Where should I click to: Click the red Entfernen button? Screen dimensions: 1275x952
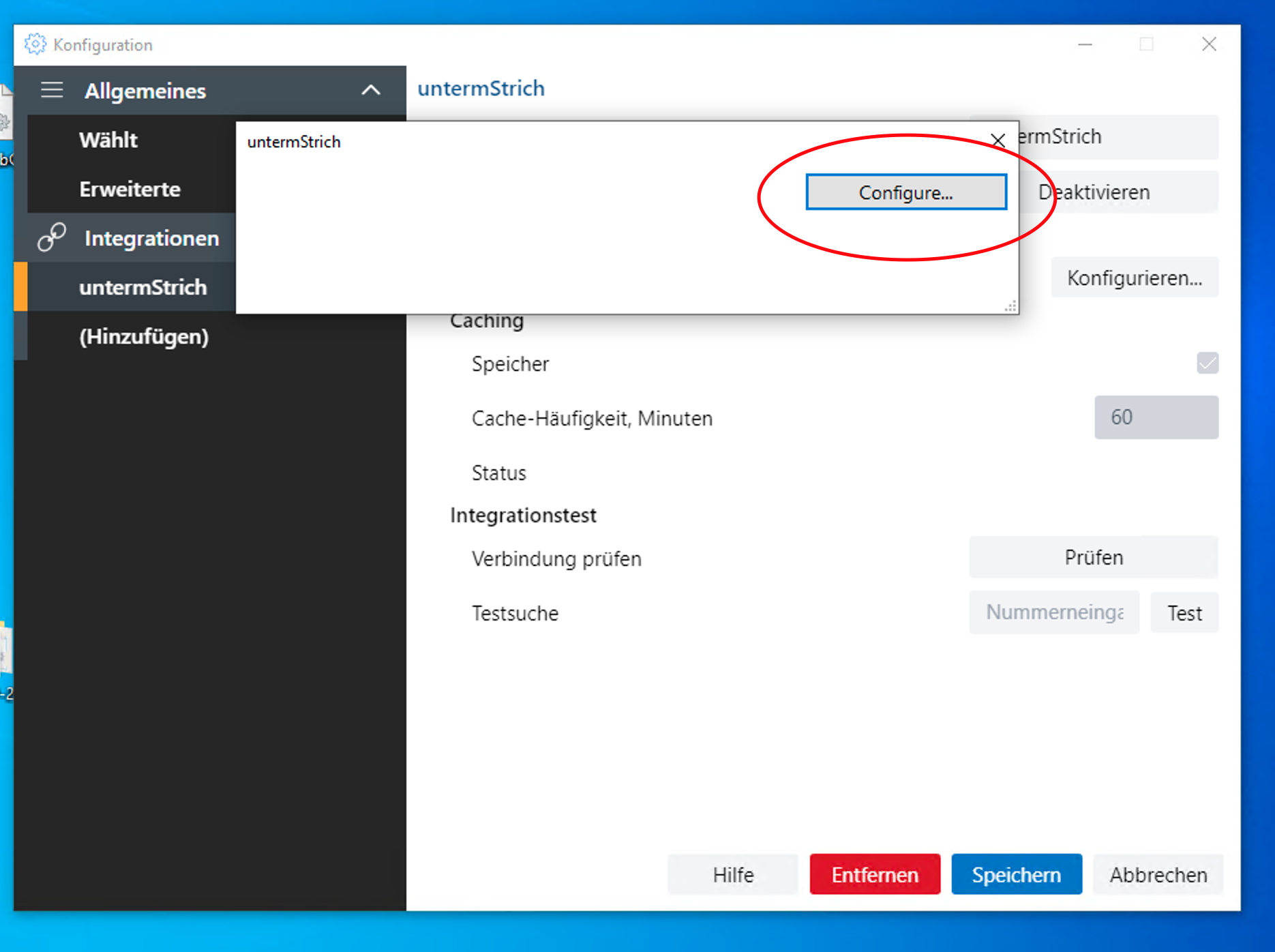click(874, 874)
